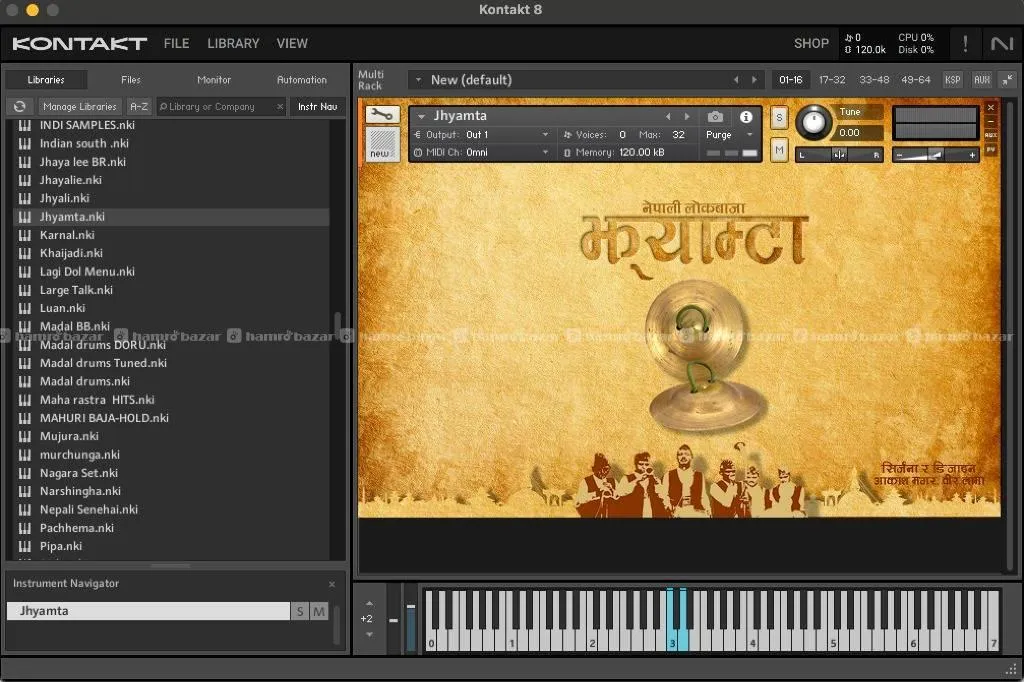Shift keyboard octave up arrow
The image size is (1024, 682).
[369, 603]
